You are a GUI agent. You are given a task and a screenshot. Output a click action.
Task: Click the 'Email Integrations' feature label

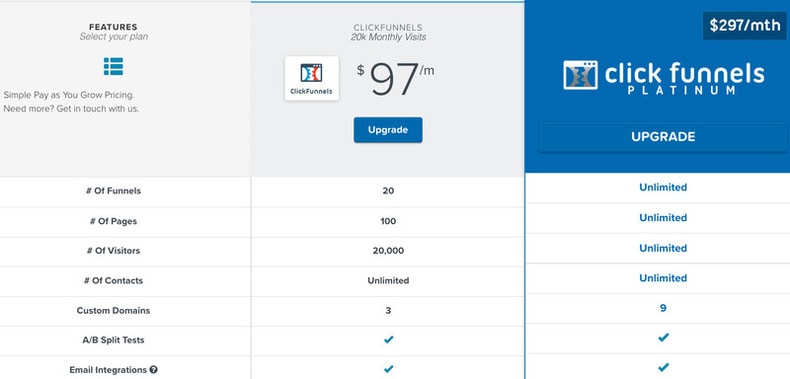pos(108,370)
